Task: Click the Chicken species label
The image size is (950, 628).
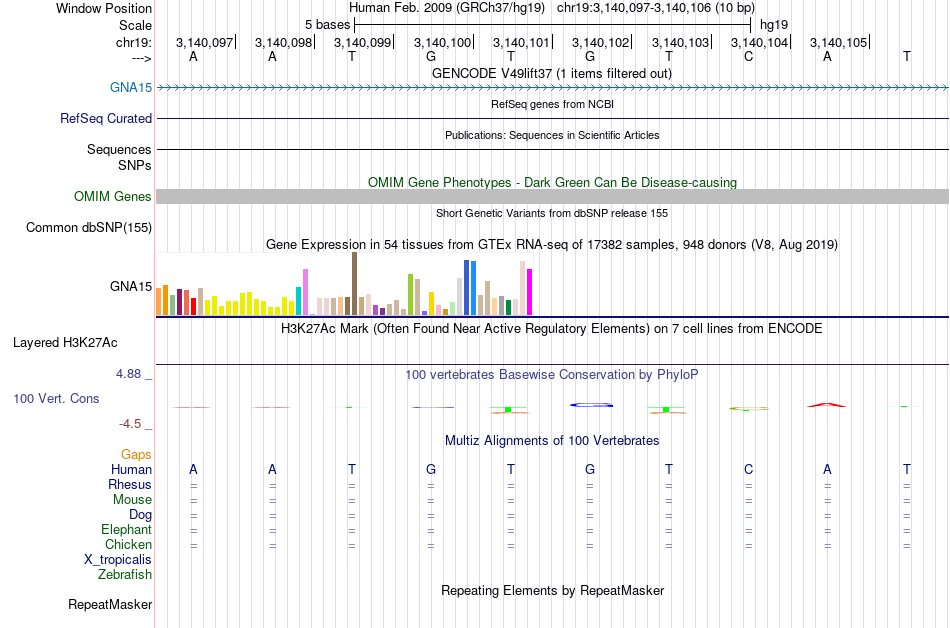Action: point(128,544)
